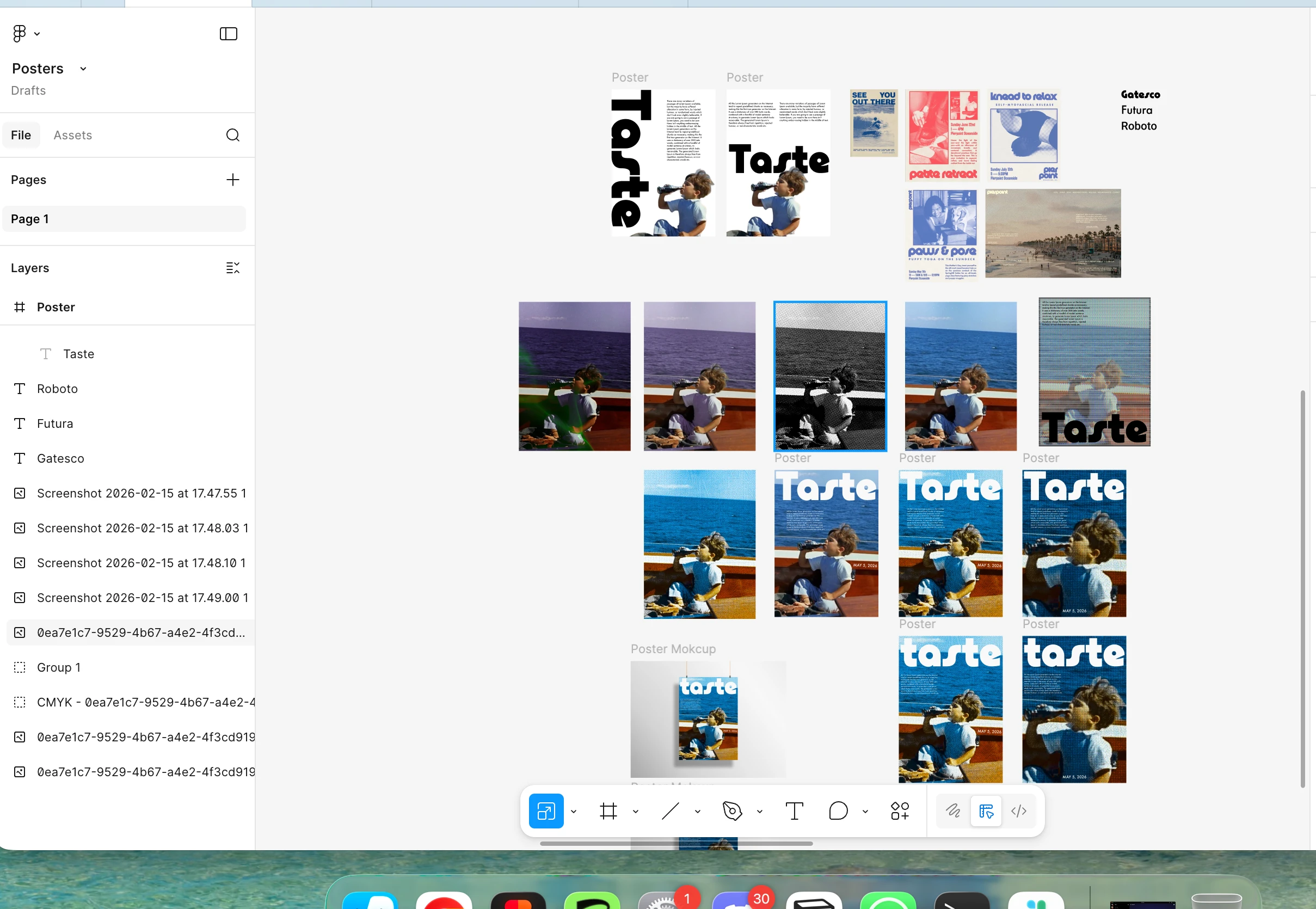
Task: Switch to Dev Mode toggle
Action: pos(1019,811)
